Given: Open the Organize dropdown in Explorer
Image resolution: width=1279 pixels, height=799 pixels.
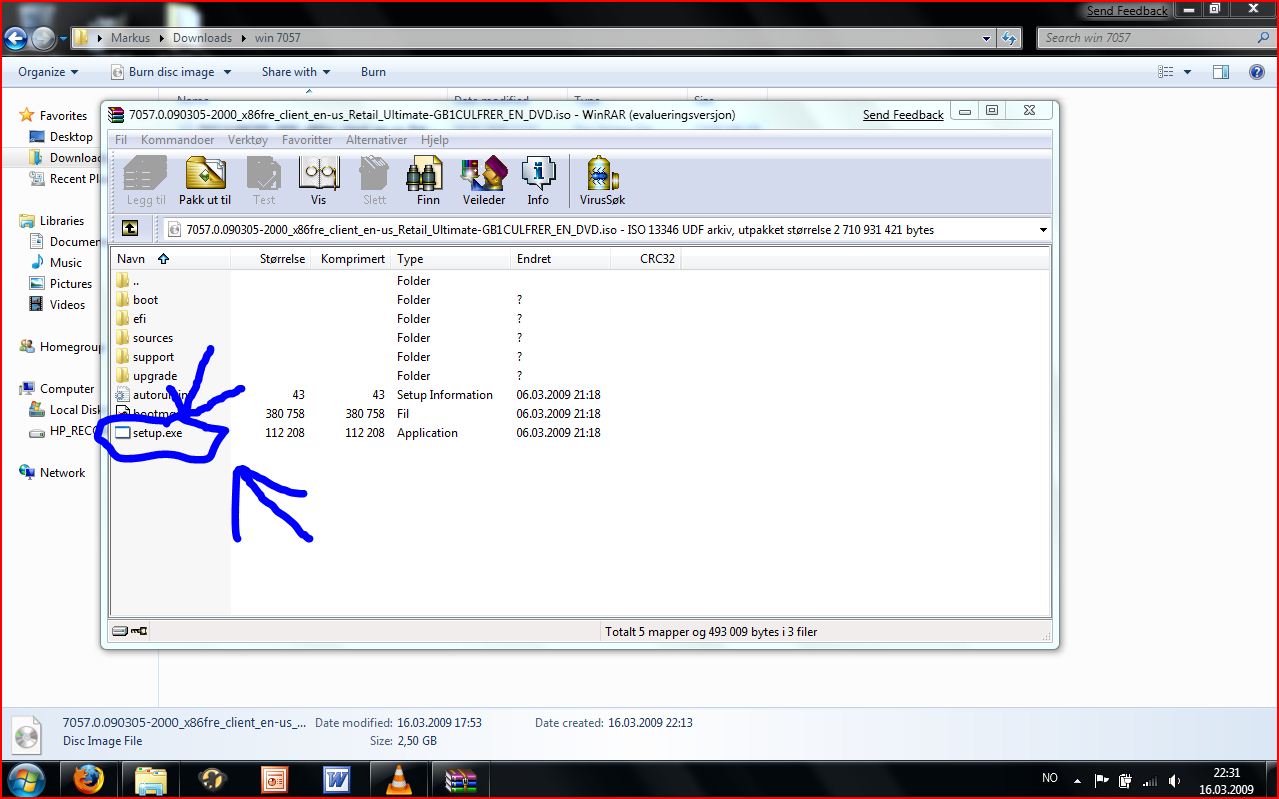Looking at the screenshot, I should point(47,72).
